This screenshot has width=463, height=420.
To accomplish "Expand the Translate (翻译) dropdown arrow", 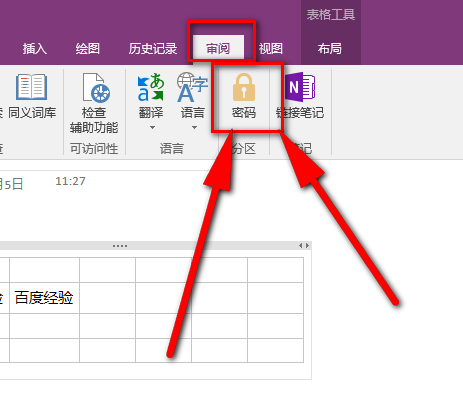I will pos(152,127).
